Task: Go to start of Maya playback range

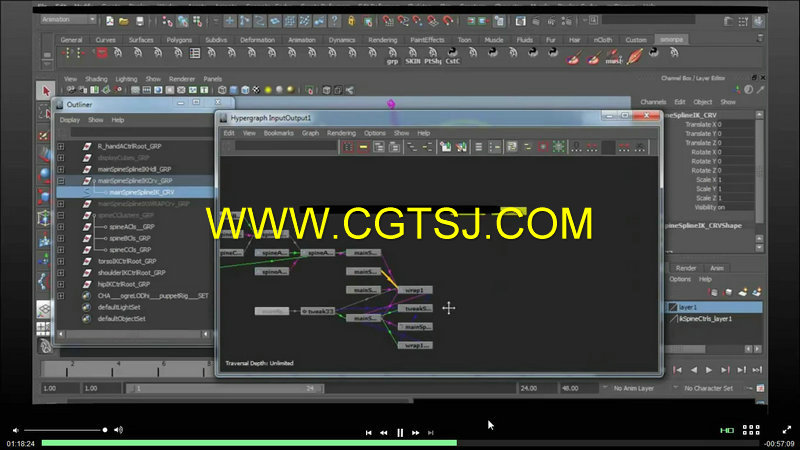Action: click(678, 370)
